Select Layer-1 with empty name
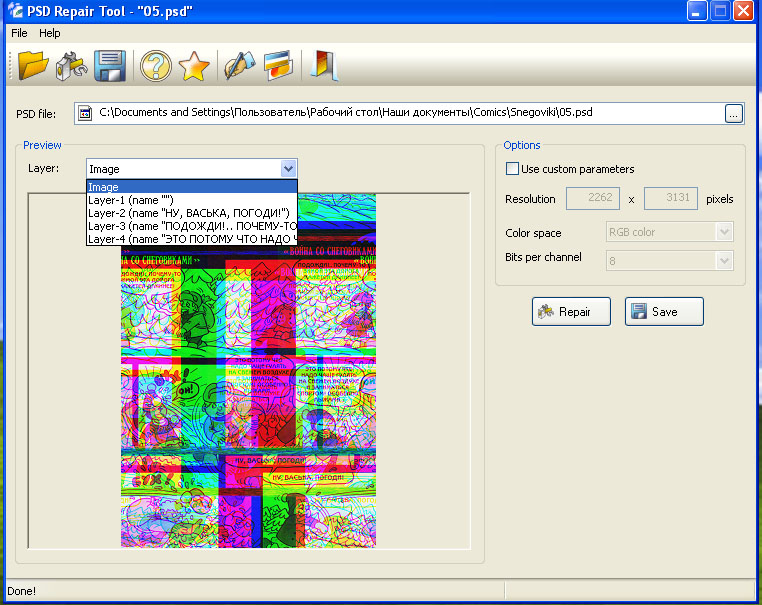 pyautogui.click(x=191, y=200)
